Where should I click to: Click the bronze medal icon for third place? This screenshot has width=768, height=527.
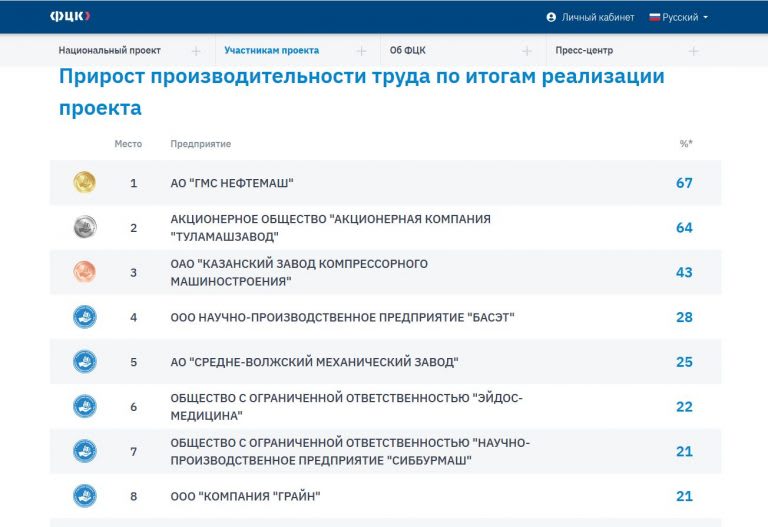(x=84, y=272)
